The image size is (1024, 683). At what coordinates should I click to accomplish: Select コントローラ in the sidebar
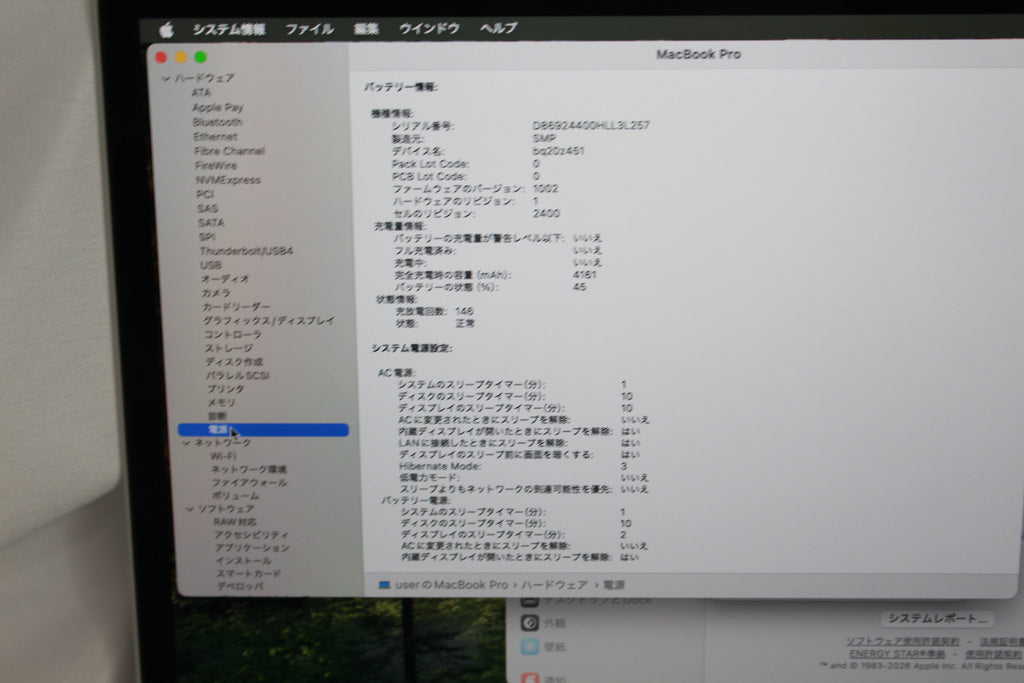232,334
